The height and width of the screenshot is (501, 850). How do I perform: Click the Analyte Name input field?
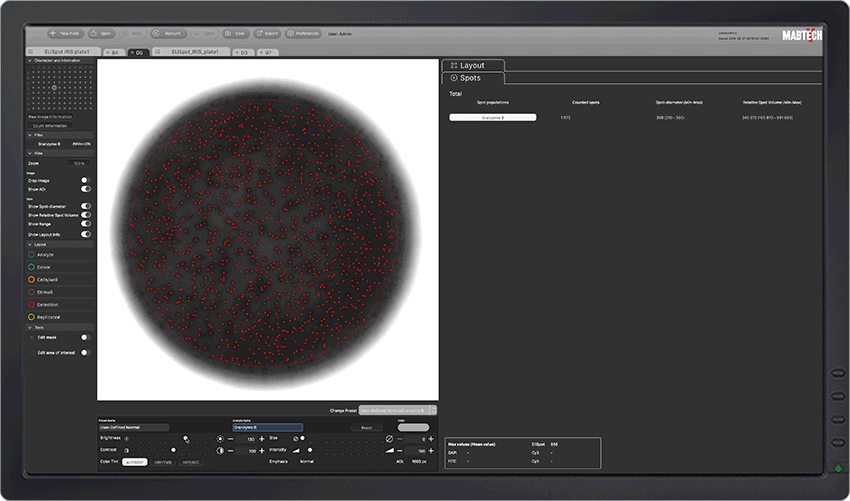[x=267, y=427]
